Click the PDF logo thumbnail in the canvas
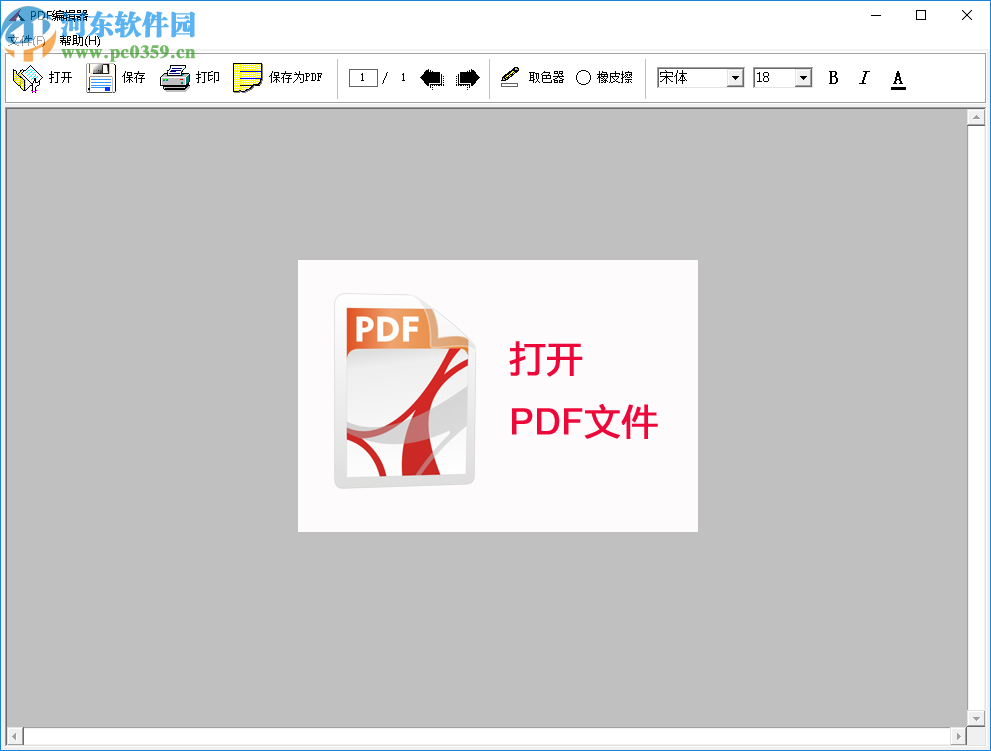This screenshot has width=991, height=751. 404,388
